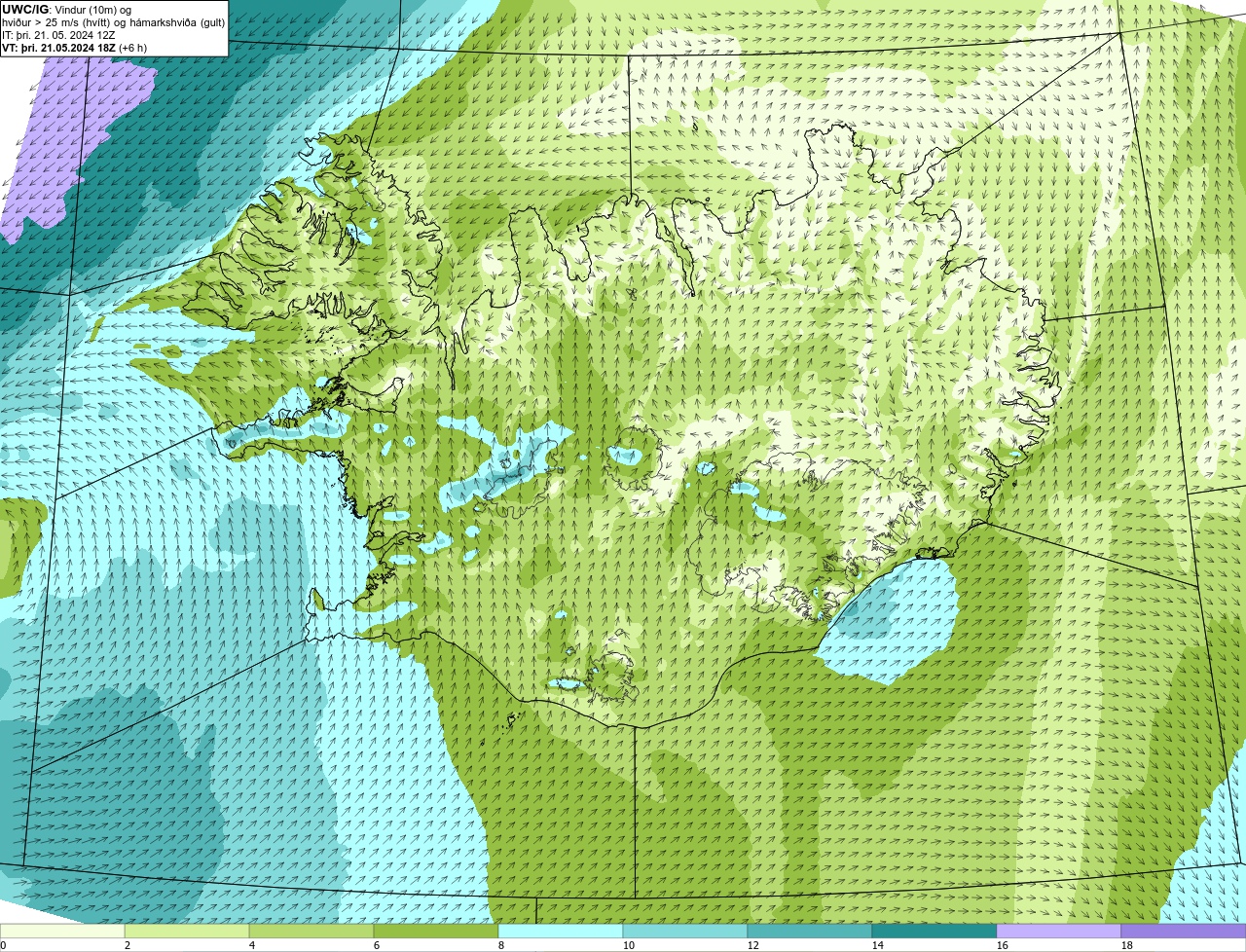Click the legend scale label '2'

coord(128,945)
